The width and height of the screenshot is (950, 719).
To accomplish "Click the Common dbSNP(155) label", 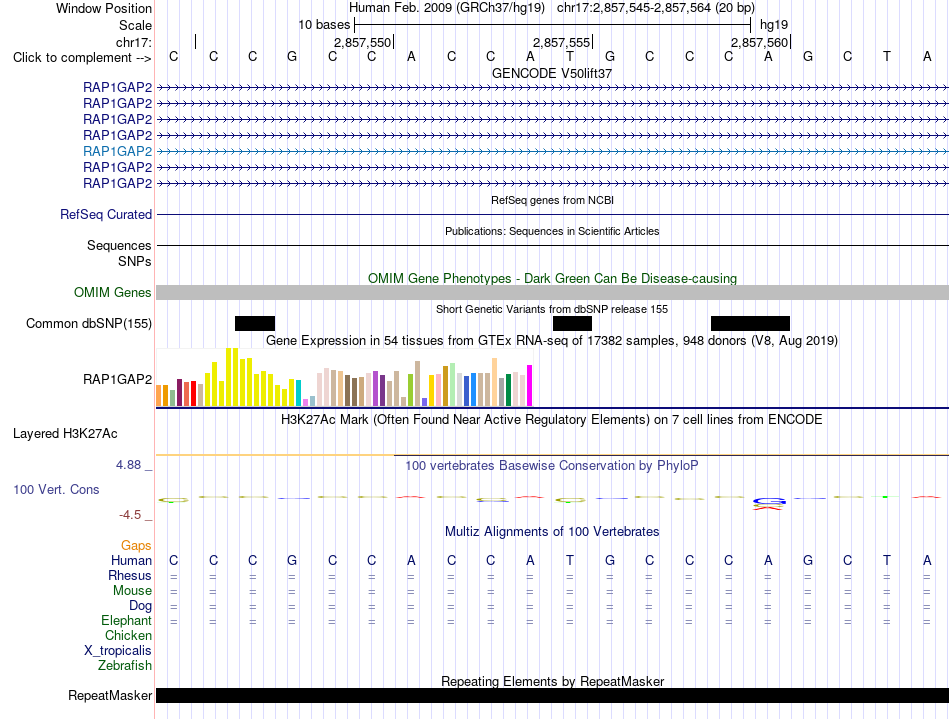I will pyautogui.click(x=89, y=323).
